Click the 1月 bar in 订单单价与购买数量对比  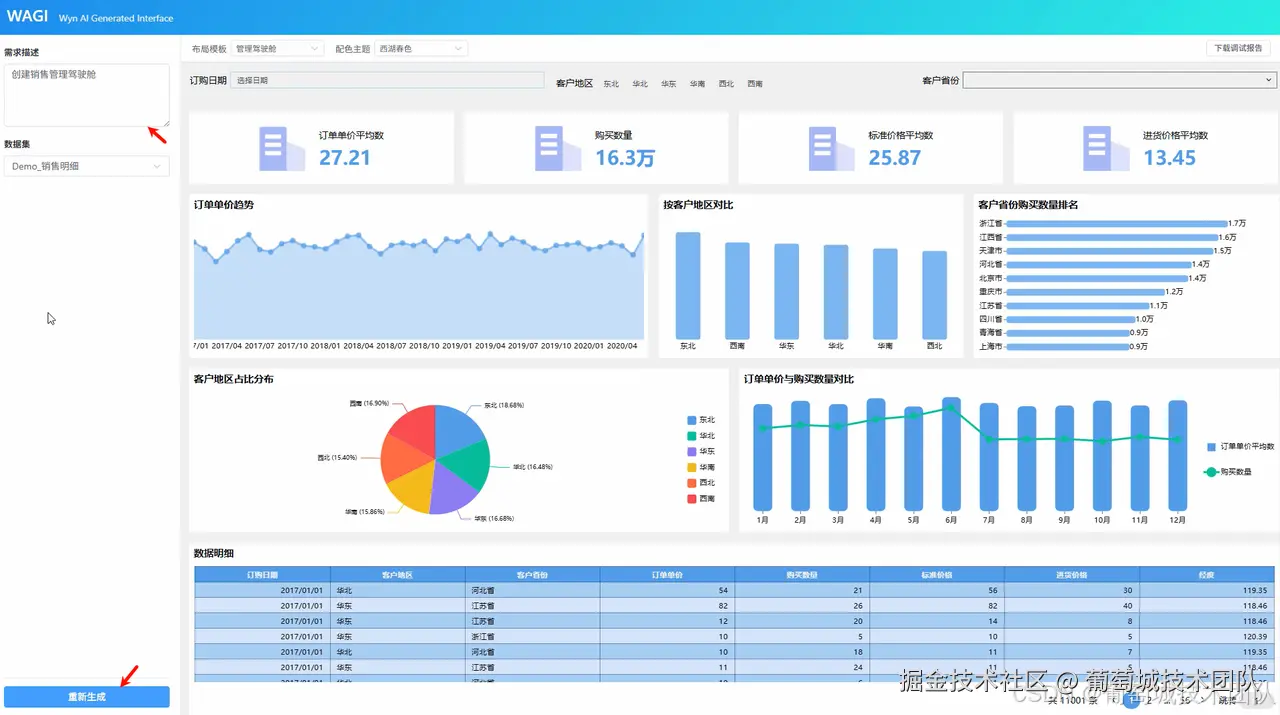tap(763, 457)
